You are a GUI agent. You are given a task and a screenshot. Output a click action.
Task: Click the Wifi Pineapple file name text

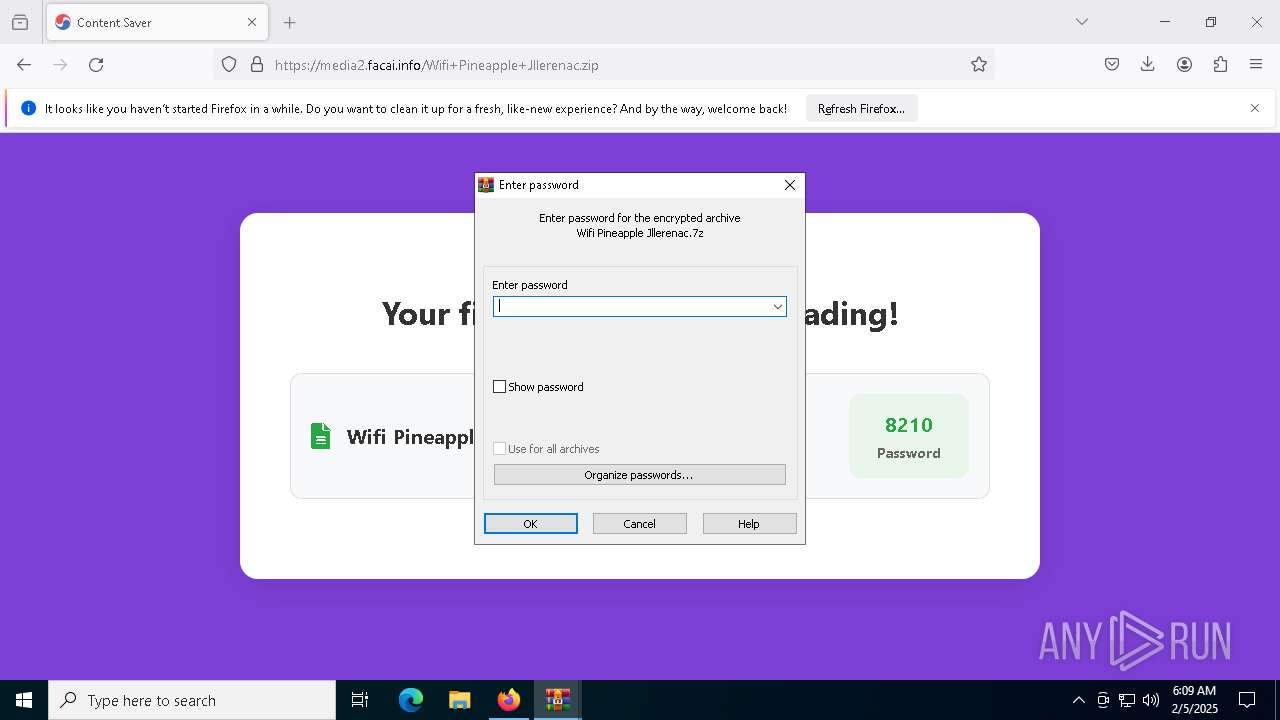point(410,437)
